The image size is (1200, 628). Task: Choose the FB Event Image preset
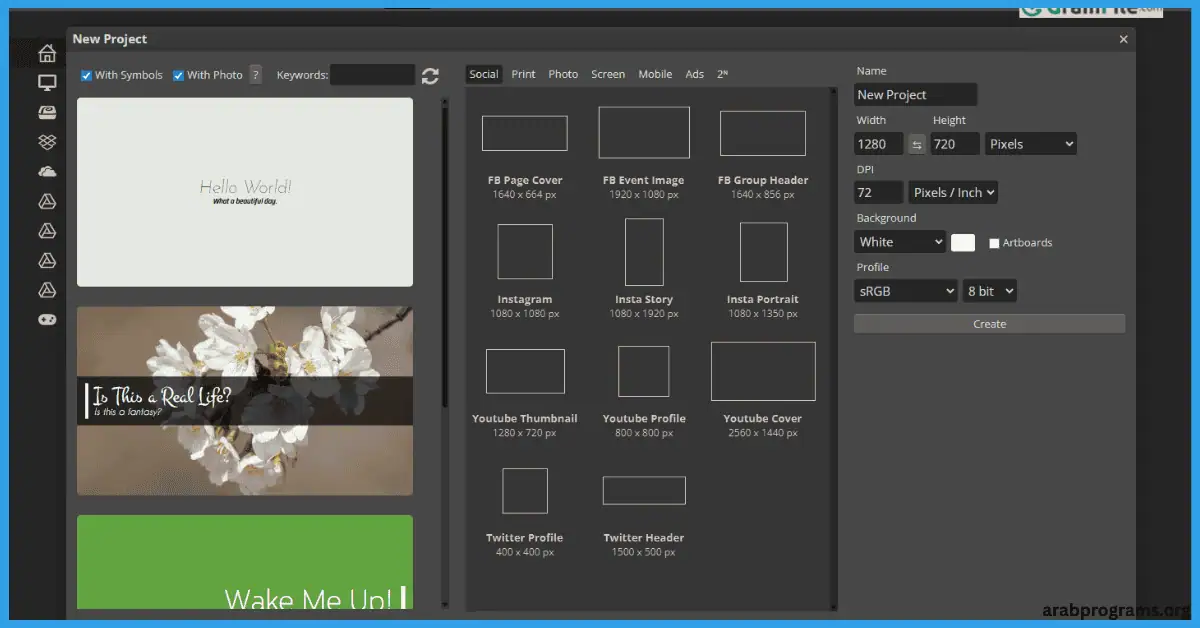pos(643,153)
